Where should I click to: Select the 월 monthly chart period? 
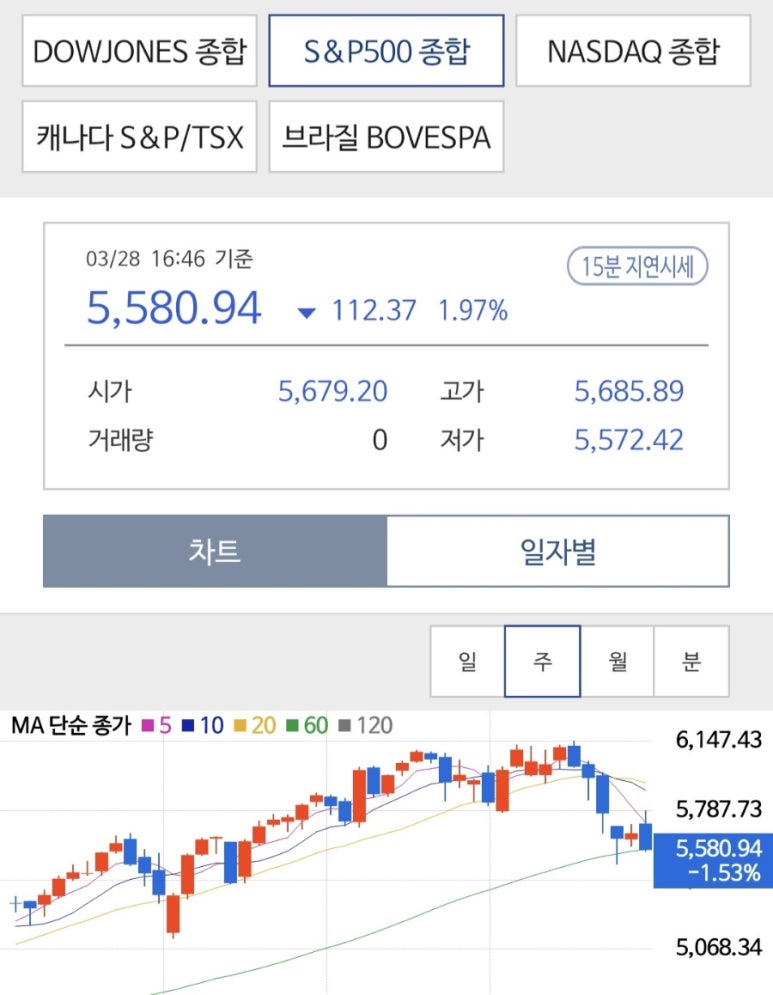coord(617,661)
